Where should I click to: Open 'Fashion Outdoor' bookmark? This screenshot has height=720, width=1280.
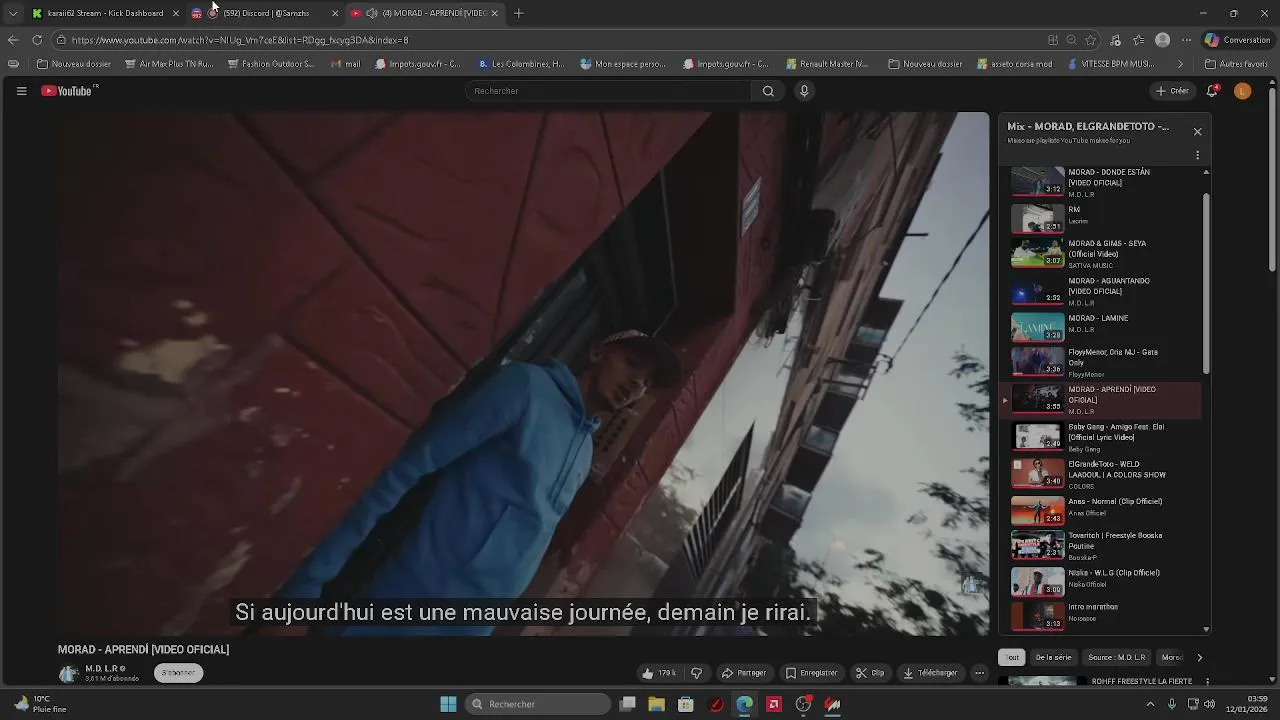pyautogui.click(x=271, y=64)
